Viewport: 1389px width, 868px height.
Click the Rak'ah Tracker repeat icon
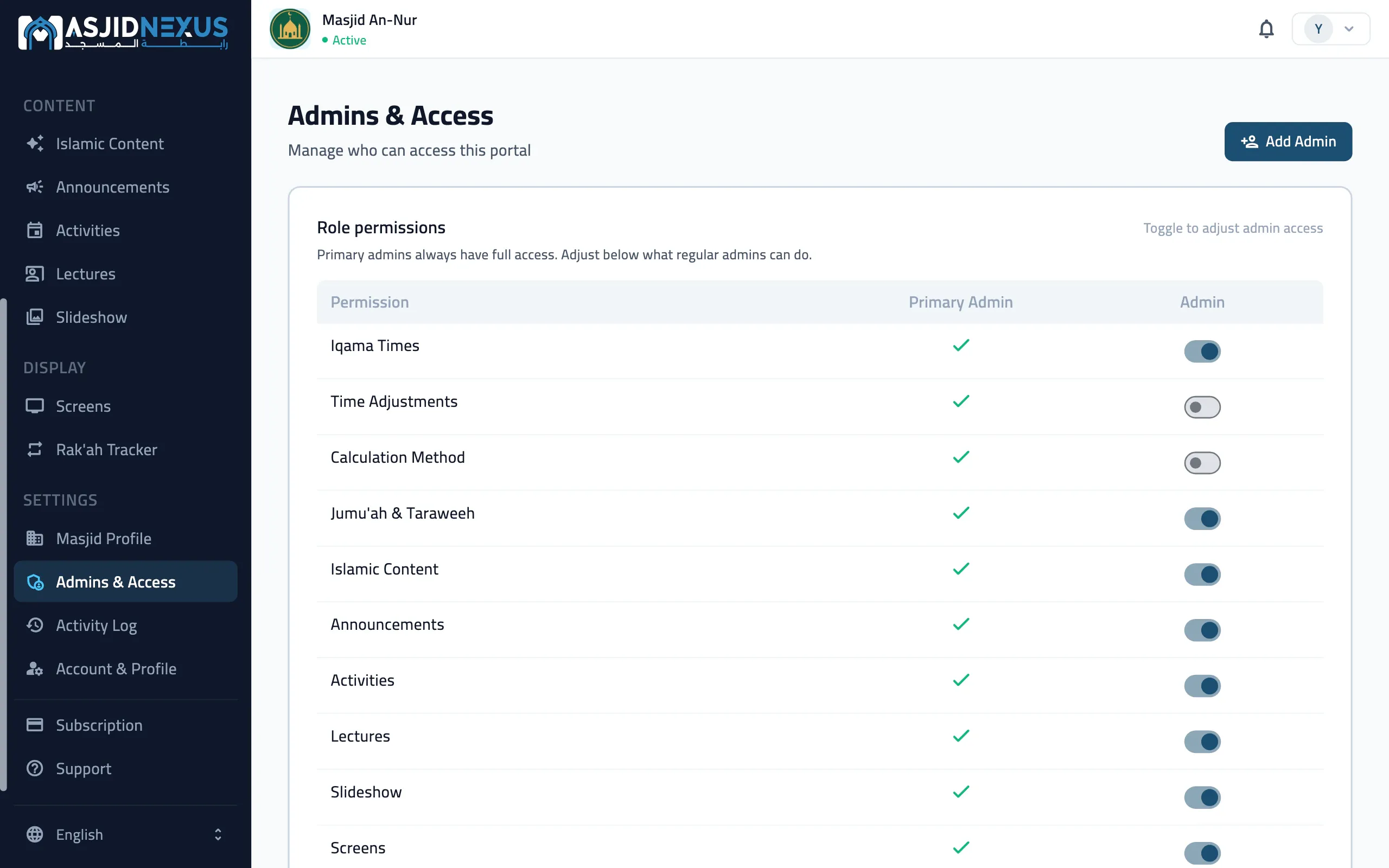pos(34,450)
